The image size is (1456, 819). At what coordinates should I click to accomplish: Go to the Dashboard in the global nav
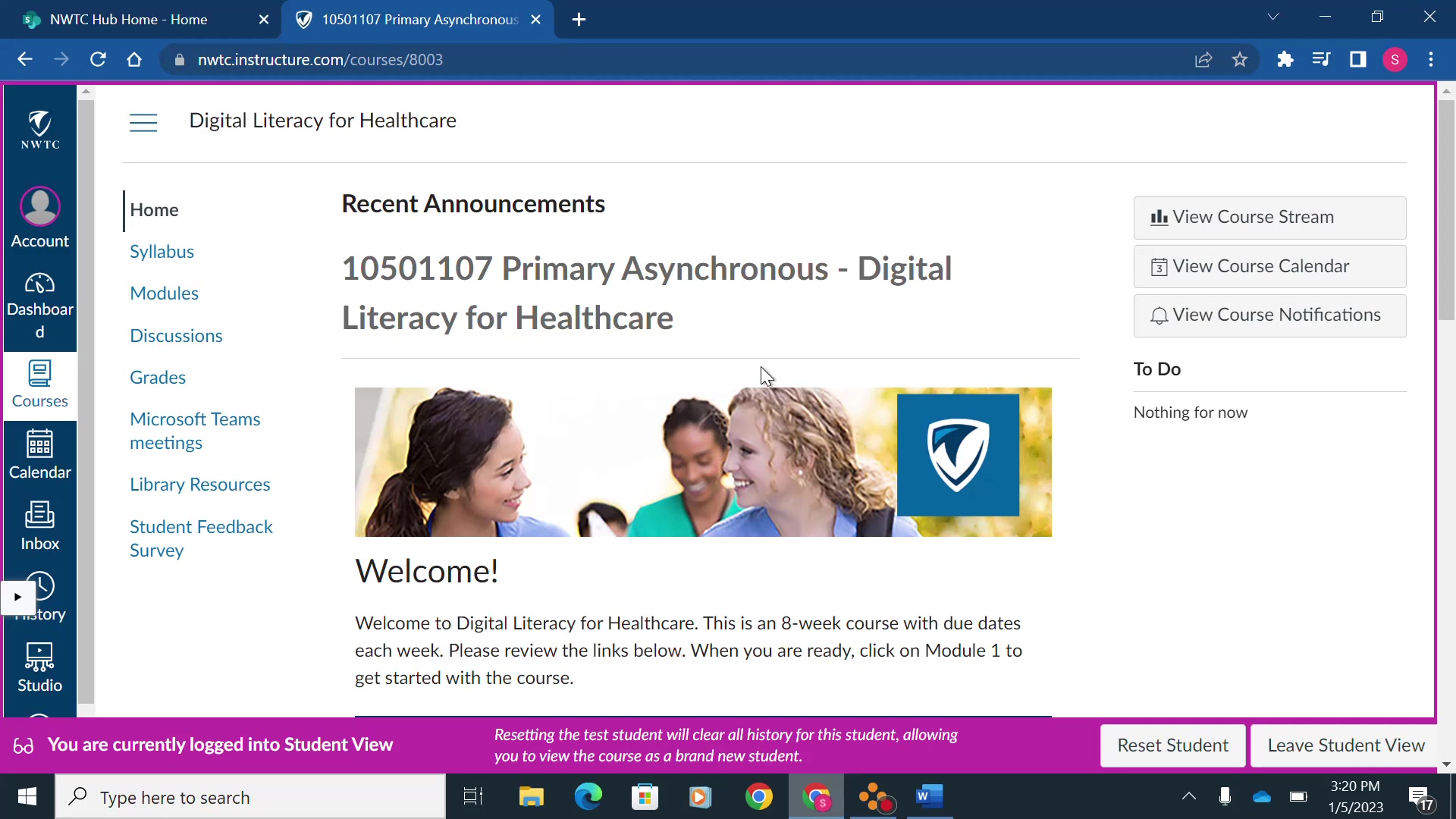(x=40, y=305)
